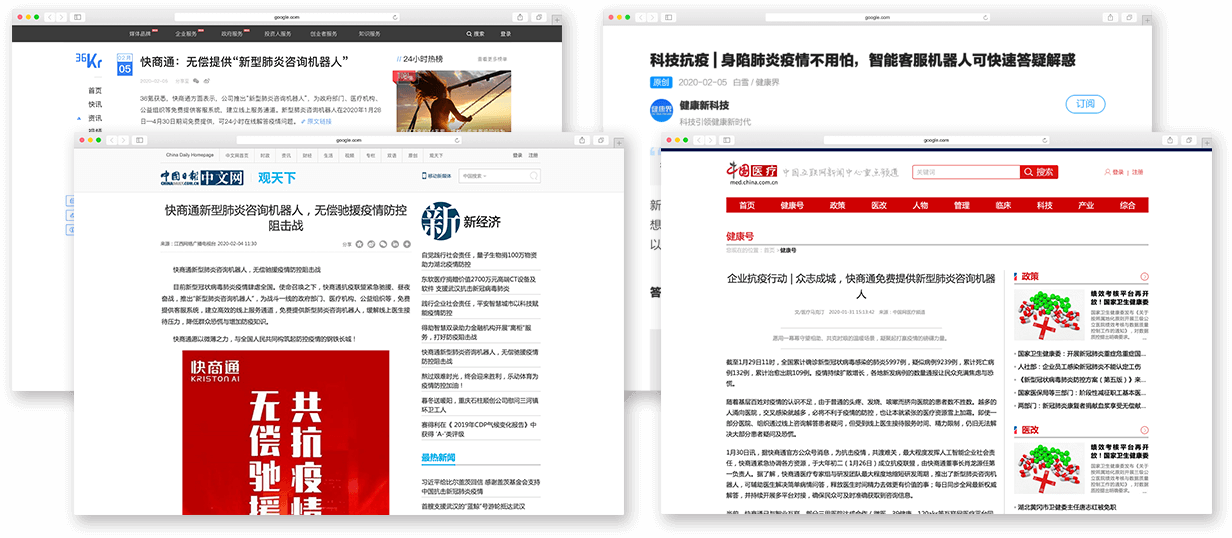Open 投资人服务 menu on 36Kr
The image size is (1232, 538).
277,33
